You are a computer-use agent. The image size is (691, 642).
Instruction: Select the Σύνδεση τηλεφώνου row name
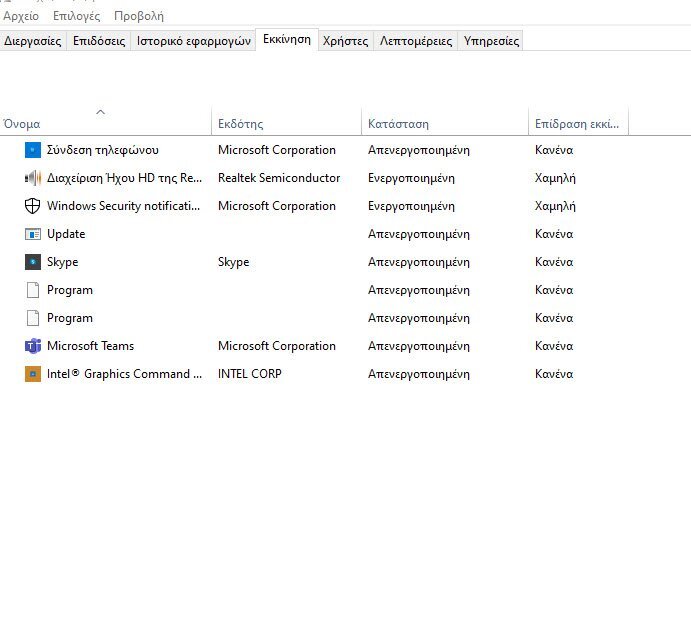tap(103, 150)
